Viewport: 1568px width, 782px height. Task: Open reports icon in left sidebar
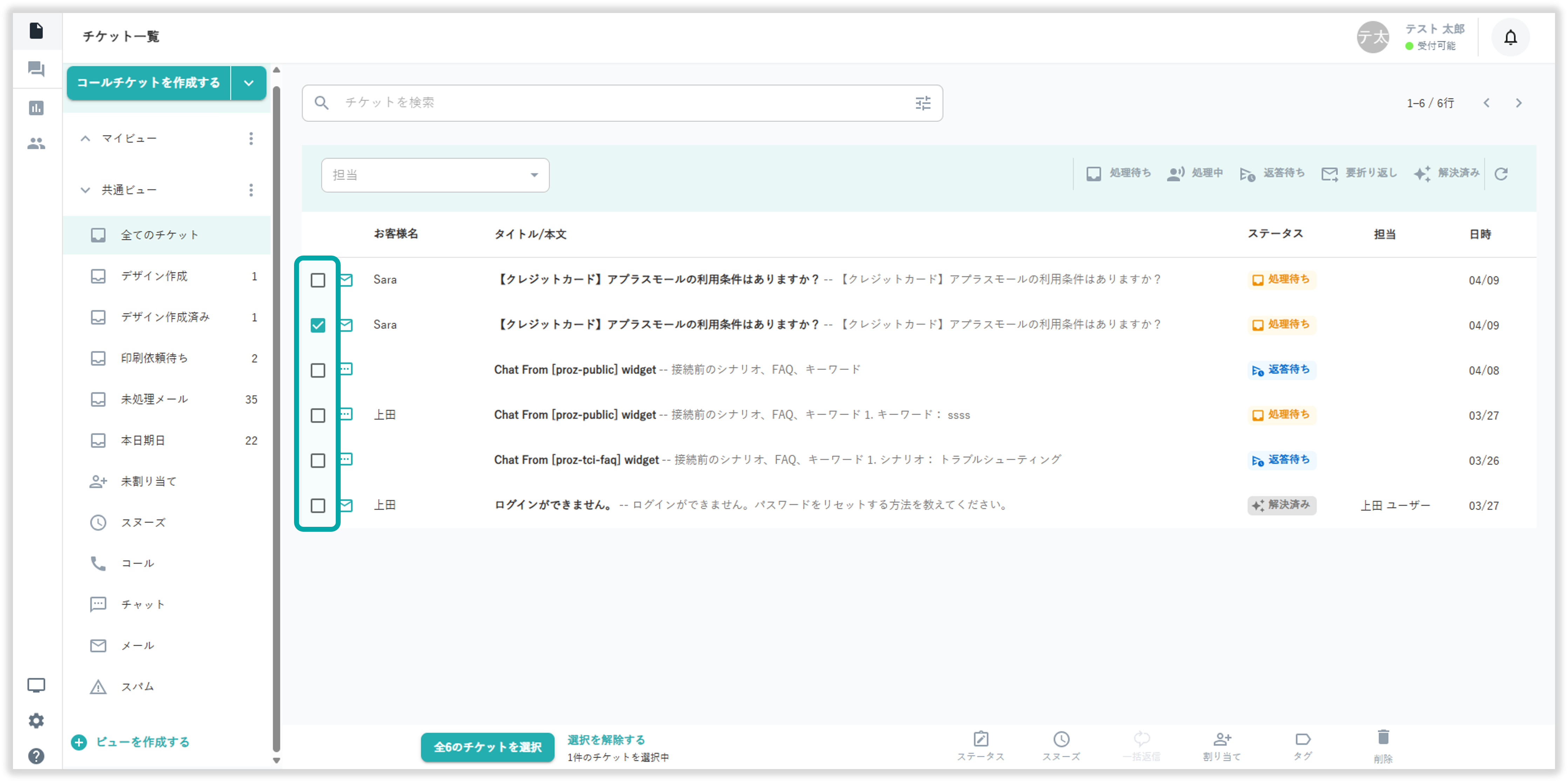(36, 108)
